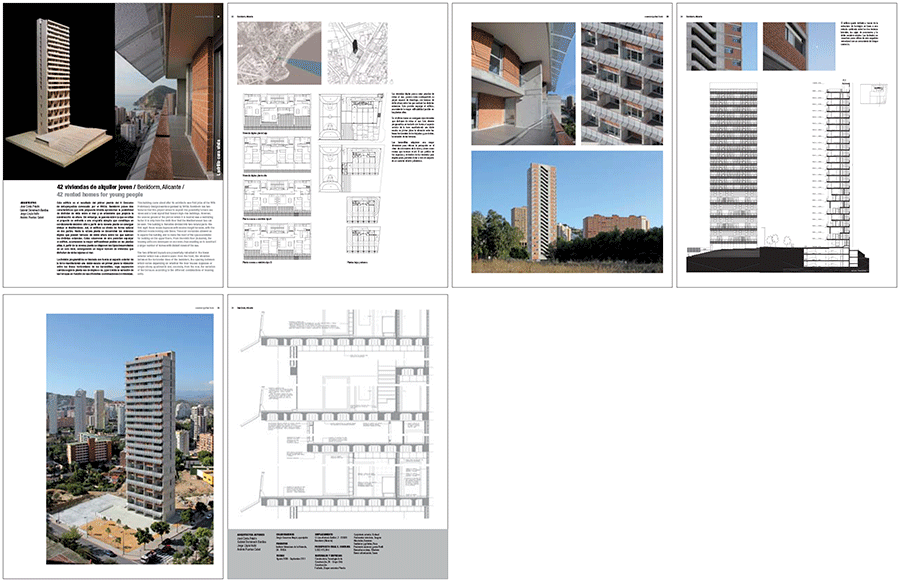This screenshot has height=585, width=900.
Task: Click the front elevation drawing of the tower
Action: pyautogui.click(x=734, y=164)
